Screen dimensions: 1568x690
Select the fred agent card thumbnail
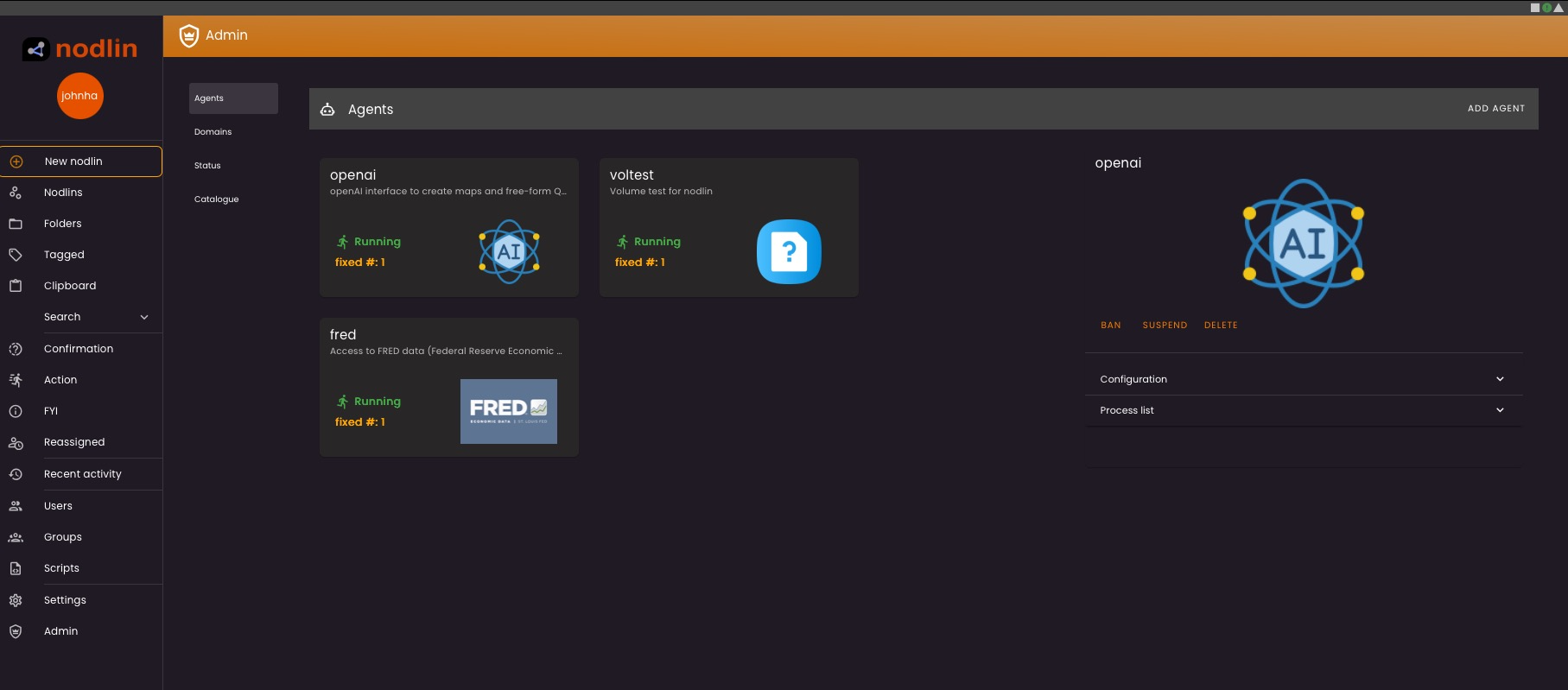(508, 411)
